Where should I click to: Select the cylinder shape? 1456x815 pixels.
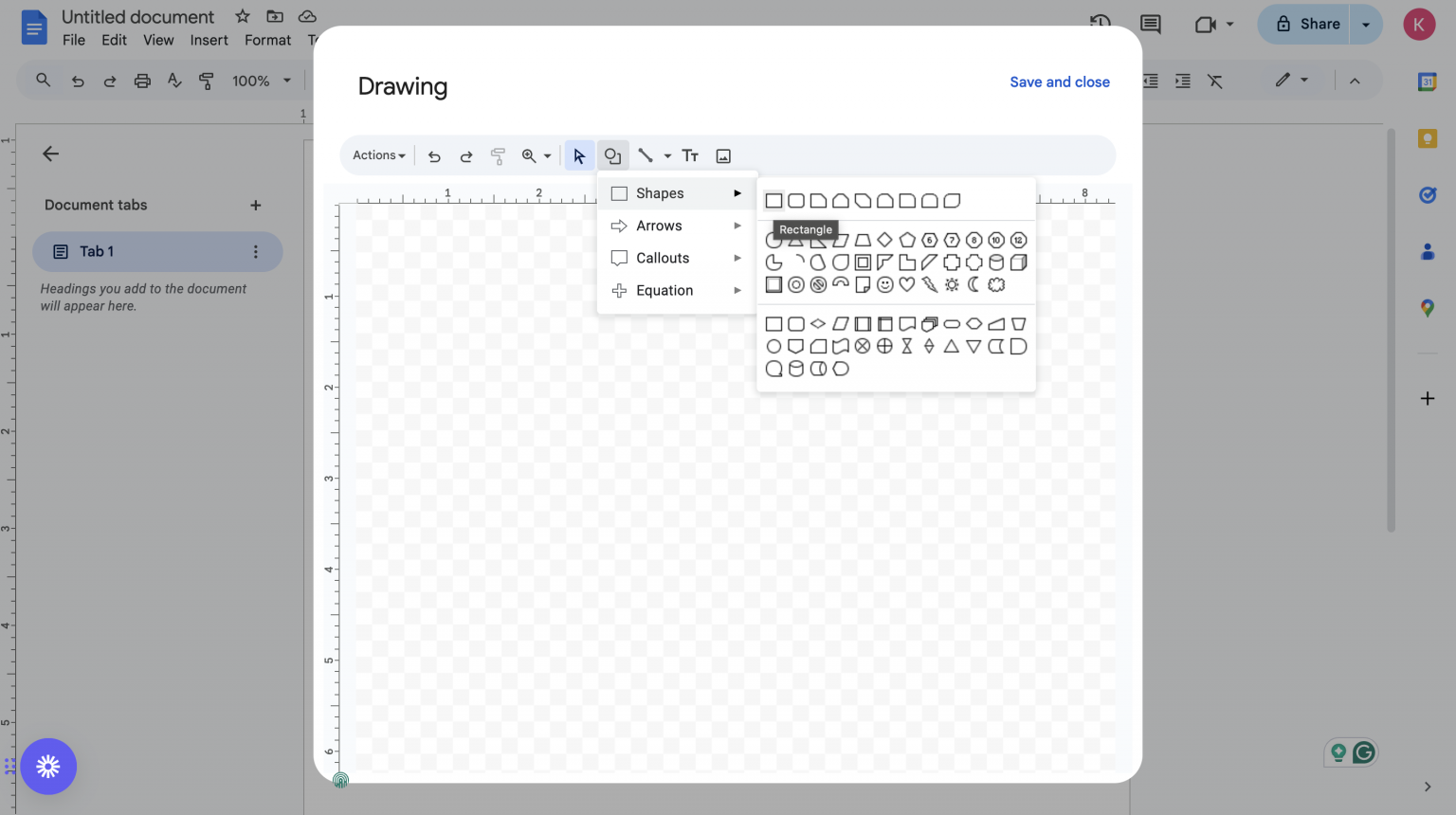996,263
